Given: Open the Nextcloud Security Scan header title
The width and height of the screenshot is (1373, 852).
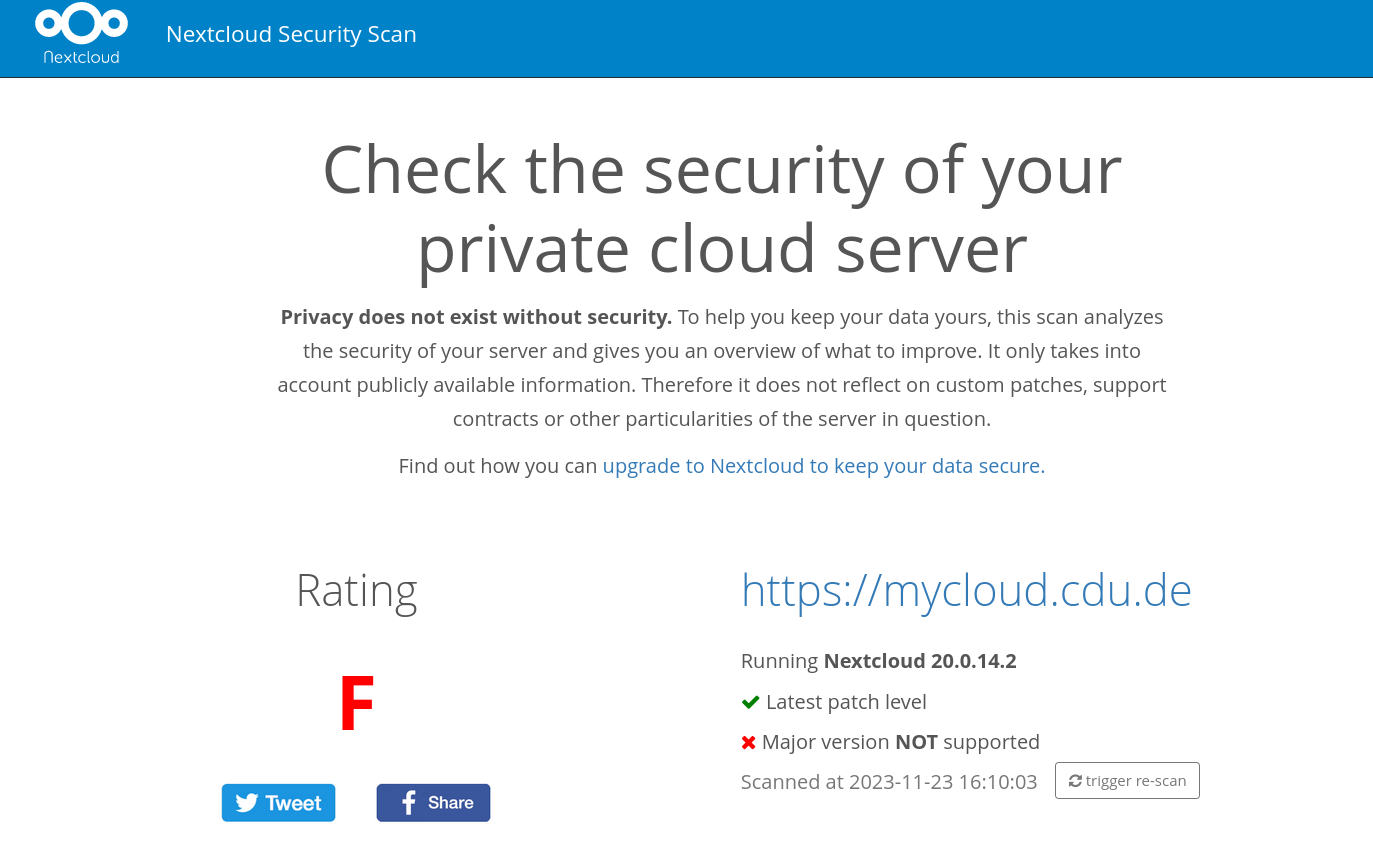Looking at the screenshot, I should coord(291,34).
